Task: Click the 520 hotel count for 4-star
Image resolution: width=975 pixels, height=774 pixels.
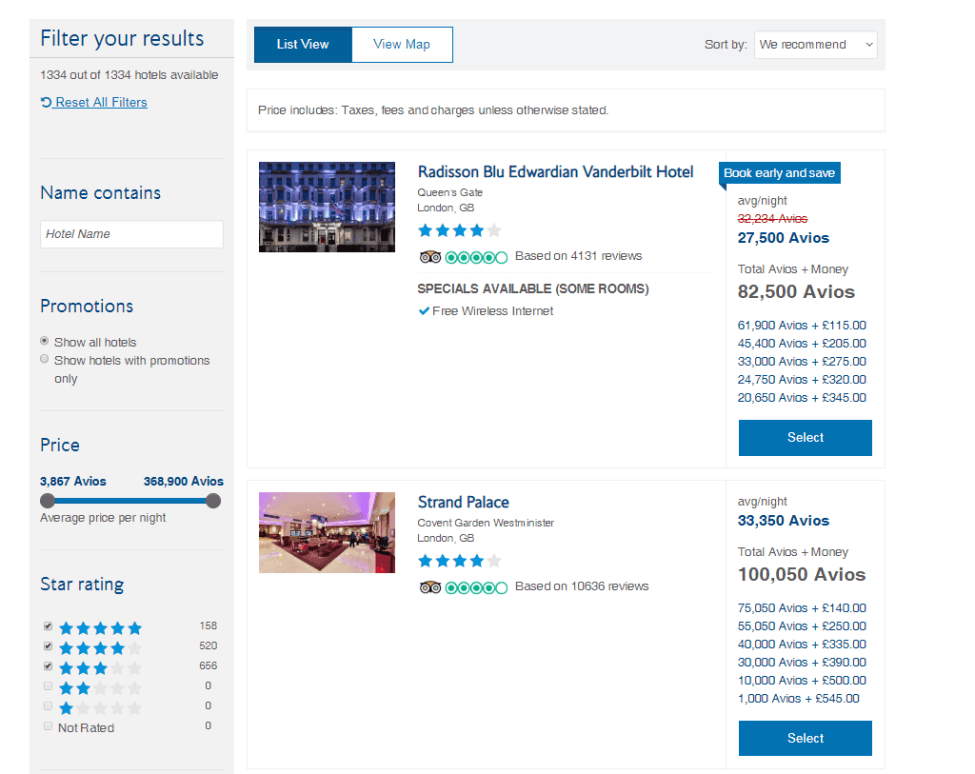Action: 208,646
